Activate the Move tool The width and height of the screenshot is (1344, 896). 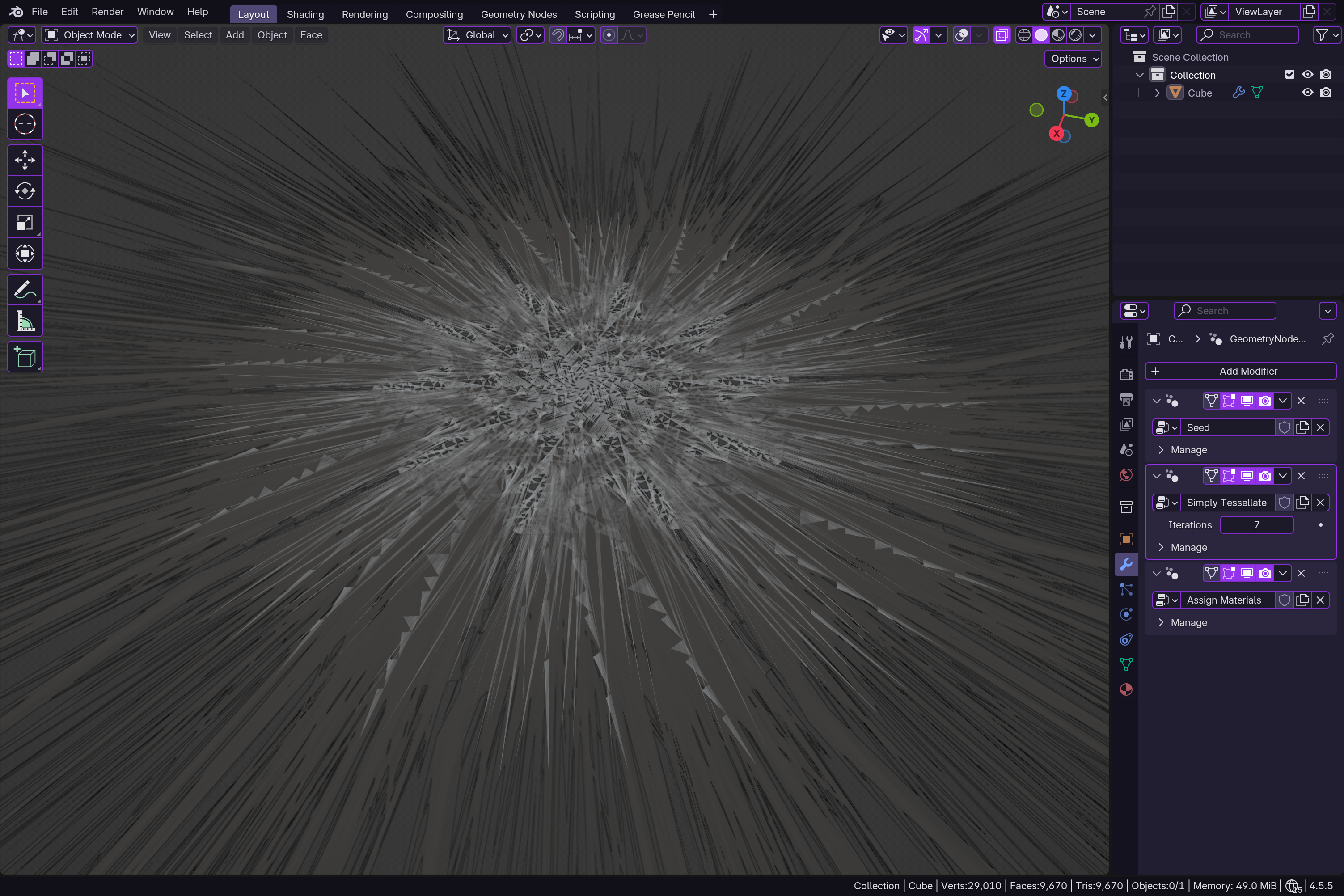point(25,160)
